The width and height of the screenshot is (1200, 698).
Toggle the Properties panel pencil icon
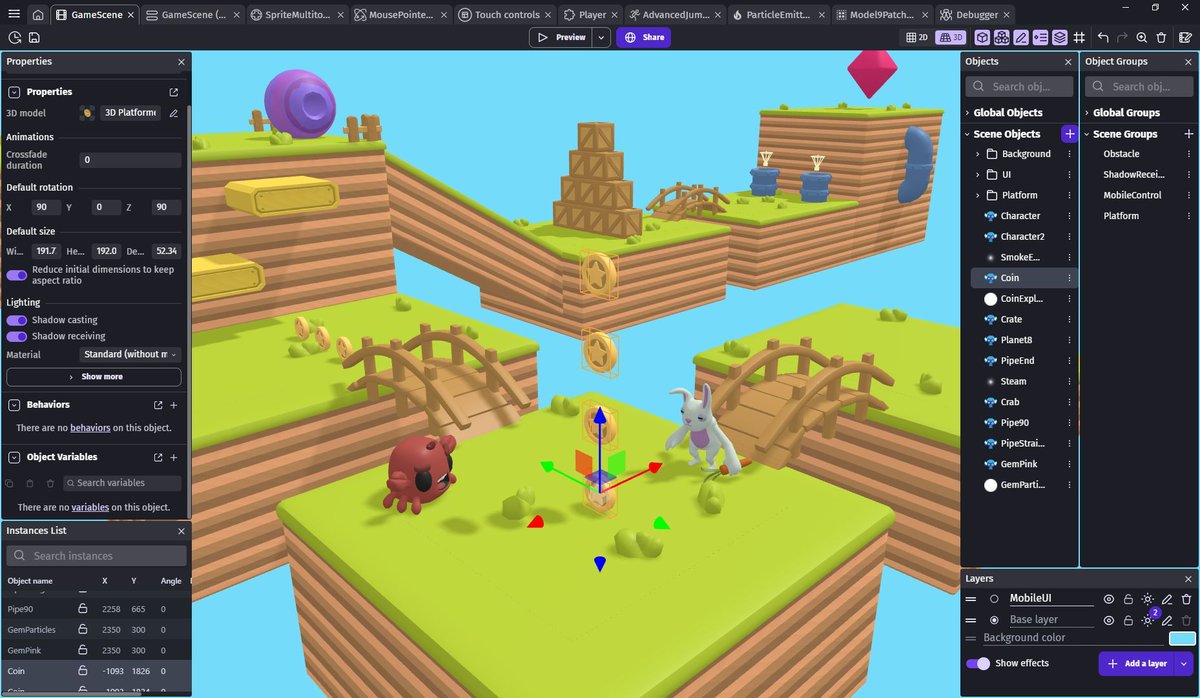coord(1021,37)
